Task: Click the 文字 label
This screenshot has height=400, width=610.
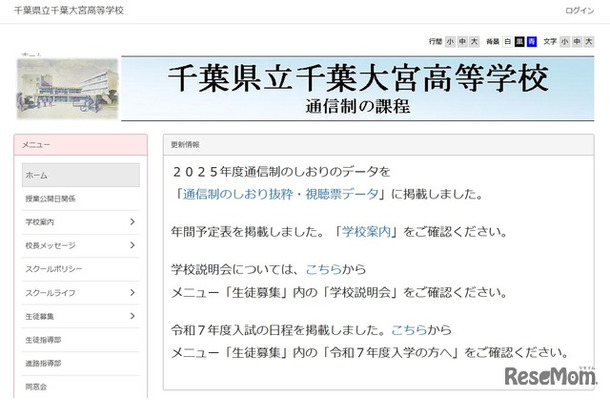Action: pyautogui.click(x=550, y=42)
